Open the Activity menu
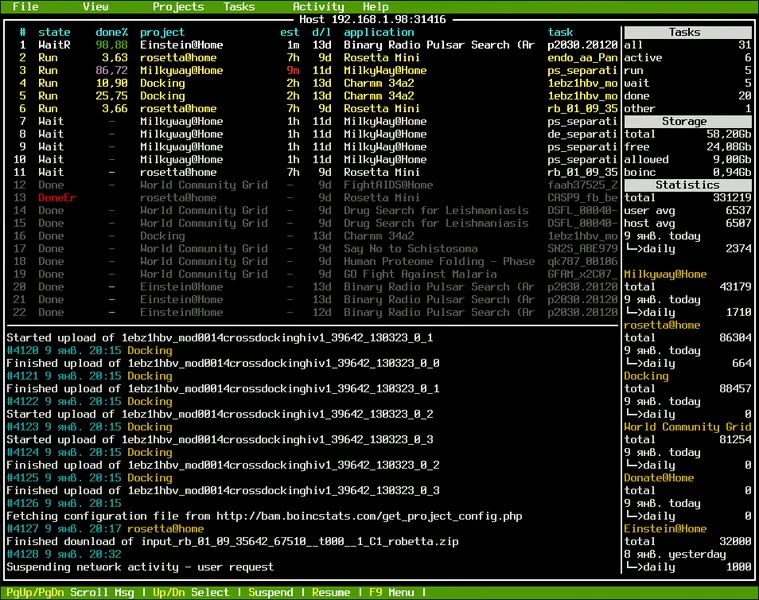This screenshot has height=600, width=759. (x=318, y=6)
